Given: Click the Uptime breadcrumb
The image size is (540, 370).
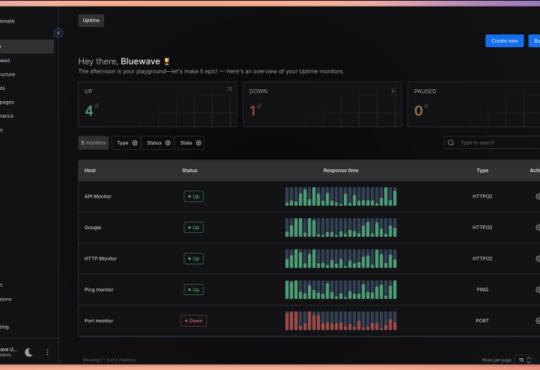Looking at the screenshot, I should pyautogui.click(x=91, y=20).
